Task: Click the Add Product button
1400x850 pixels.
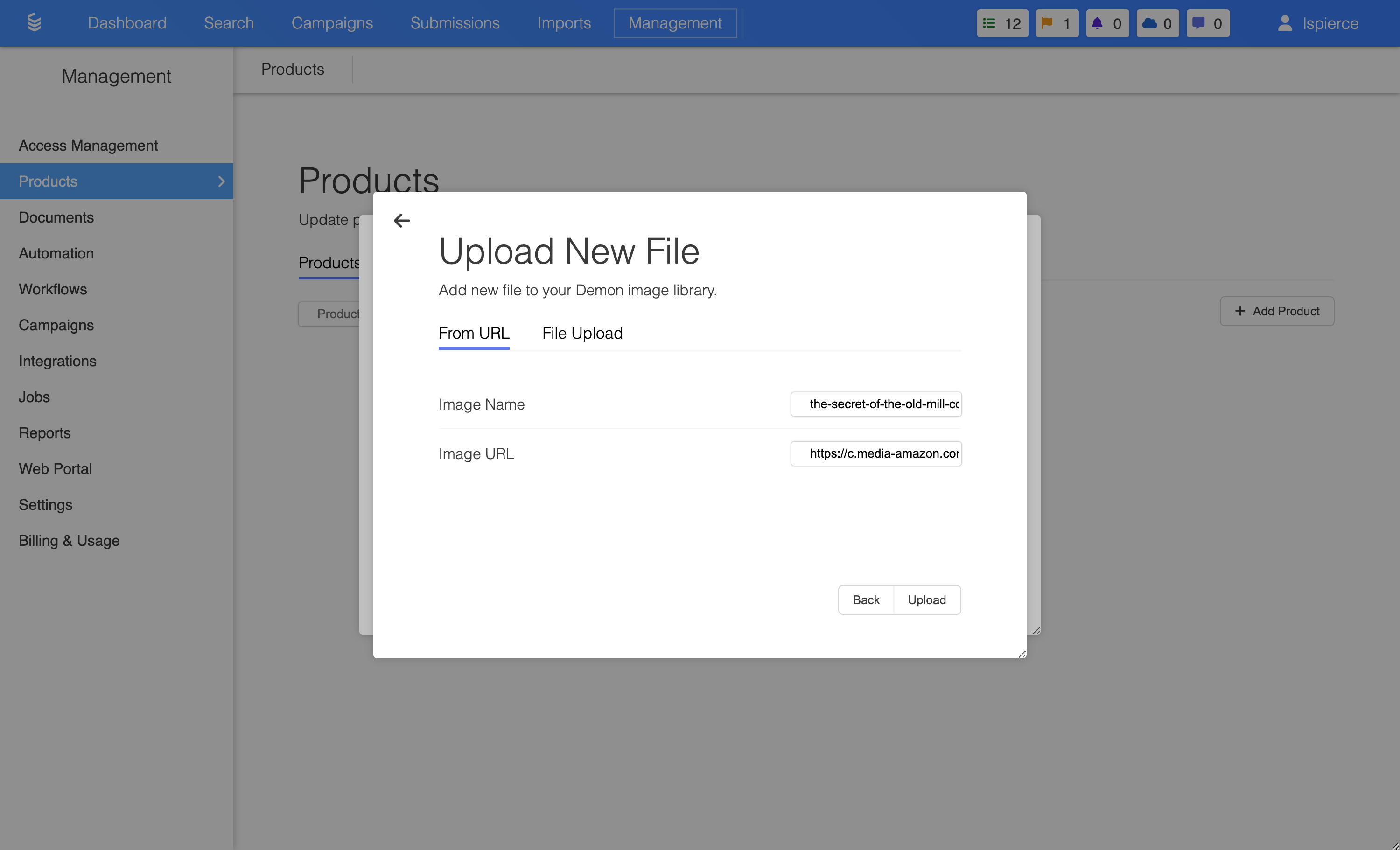Action: coord(1277,311)
